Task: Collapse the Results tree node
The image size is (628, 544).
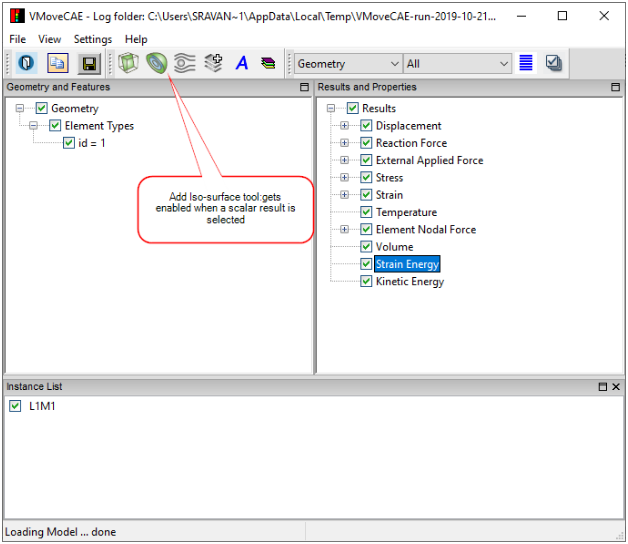Action: point(331,108)
